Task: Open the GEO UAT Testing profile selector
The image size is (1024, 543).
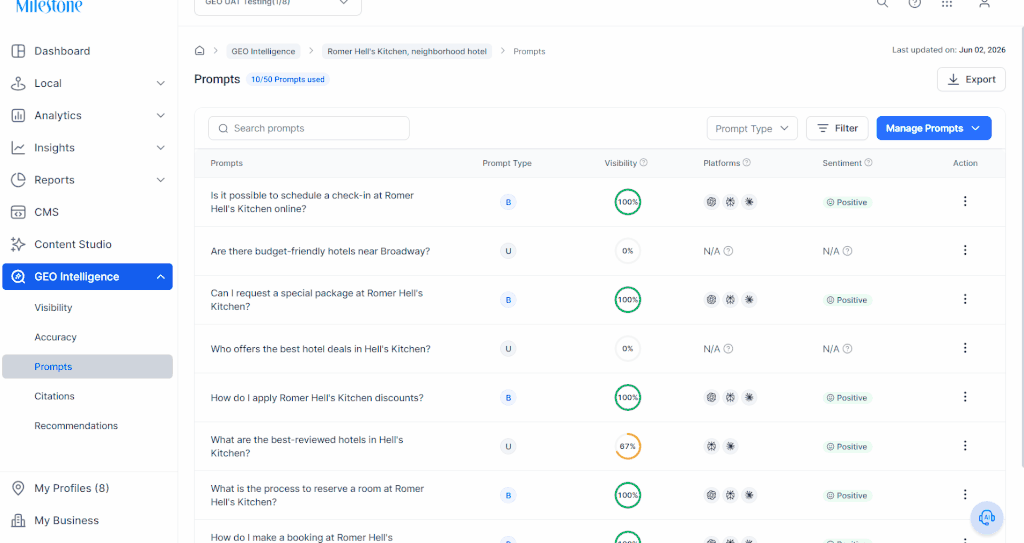Action: point(278,5)
